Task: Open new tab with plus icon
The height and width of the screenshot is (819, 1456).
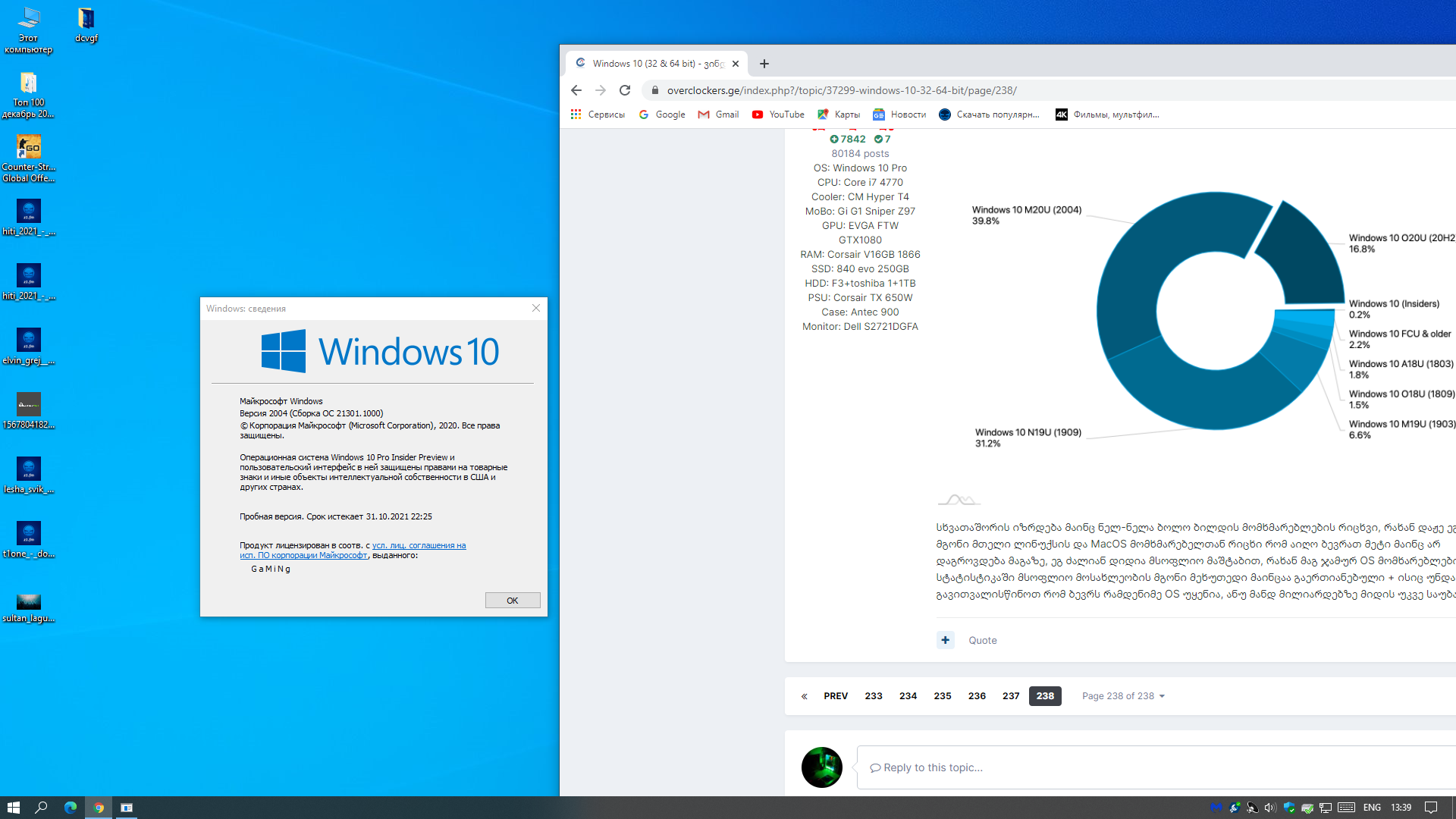Action: tap(764, 64)
